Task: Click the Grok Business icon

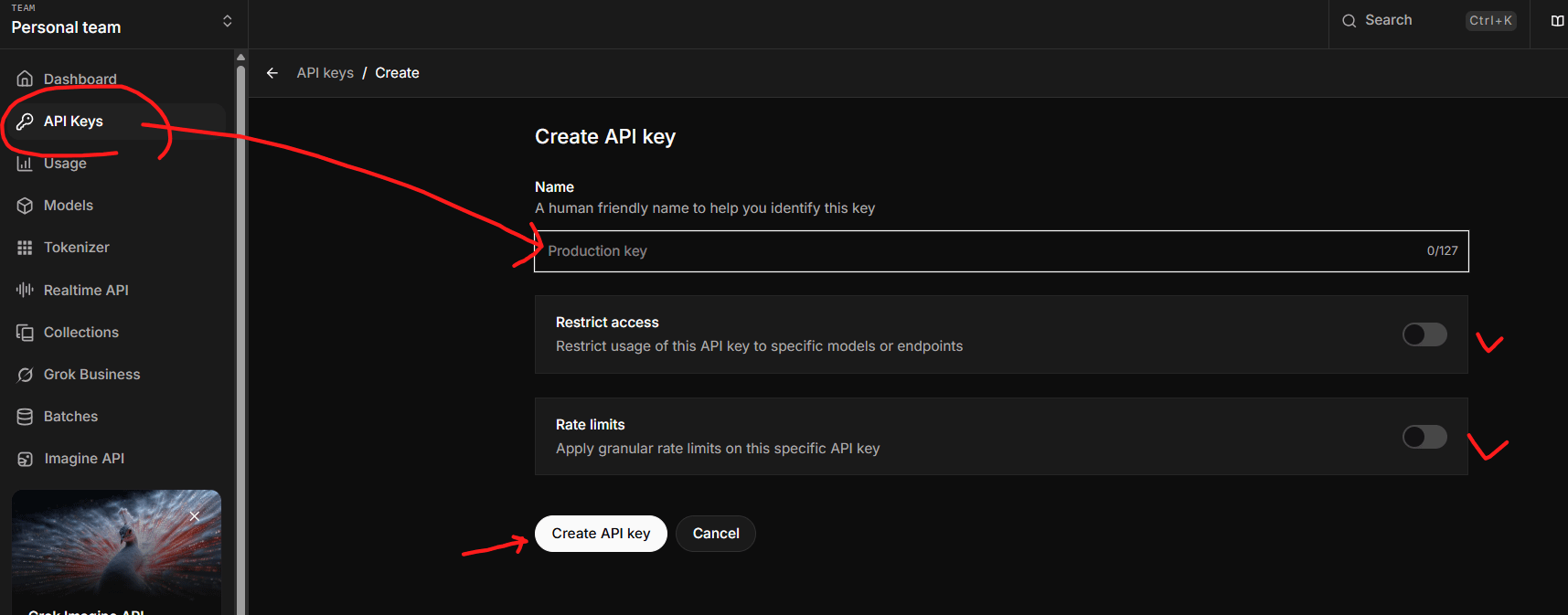Action: click(25, 375)
